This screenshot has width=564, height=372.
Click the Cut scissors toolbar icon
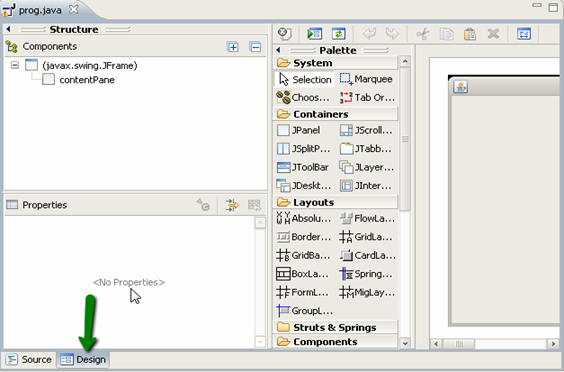[x=423, y=34]
